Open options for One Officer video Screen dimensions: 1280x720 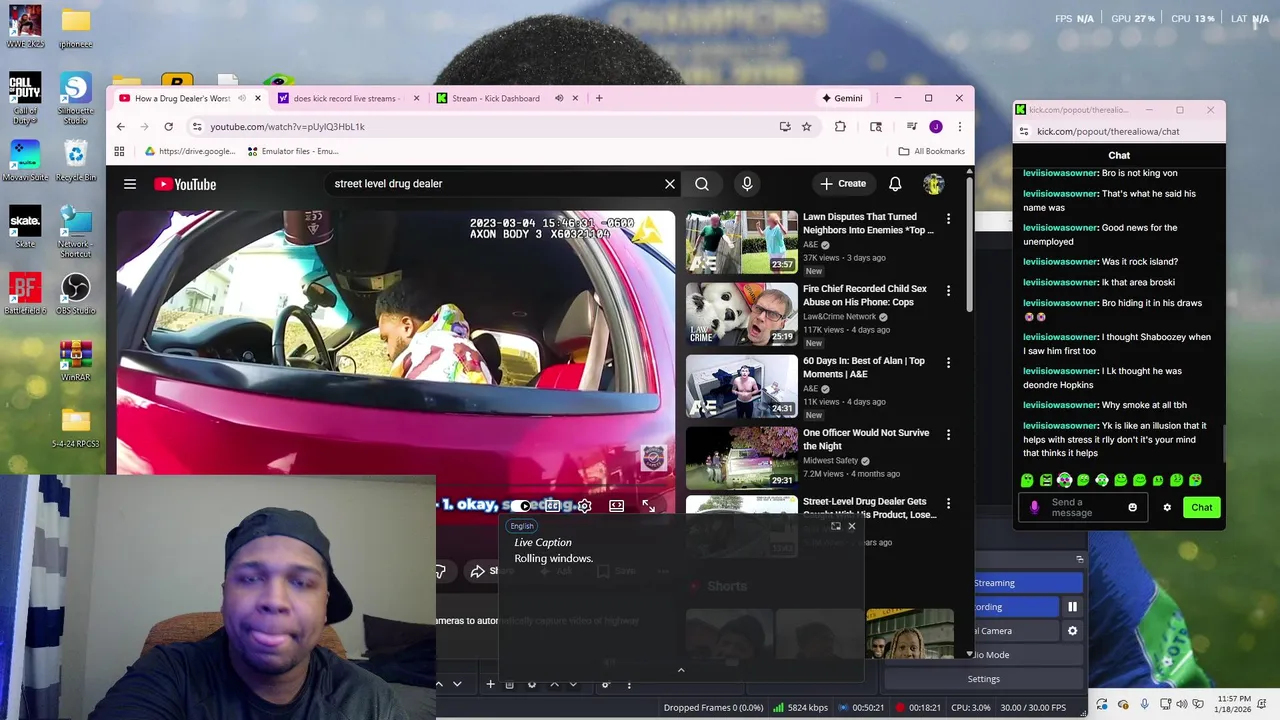pos(948,434)
